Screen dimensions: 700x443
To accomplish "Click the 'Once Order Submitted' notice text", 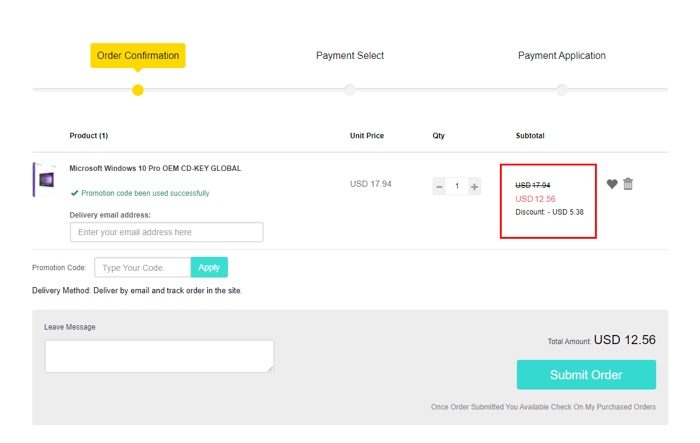I will pyautogui.click(x=543, y=407).
